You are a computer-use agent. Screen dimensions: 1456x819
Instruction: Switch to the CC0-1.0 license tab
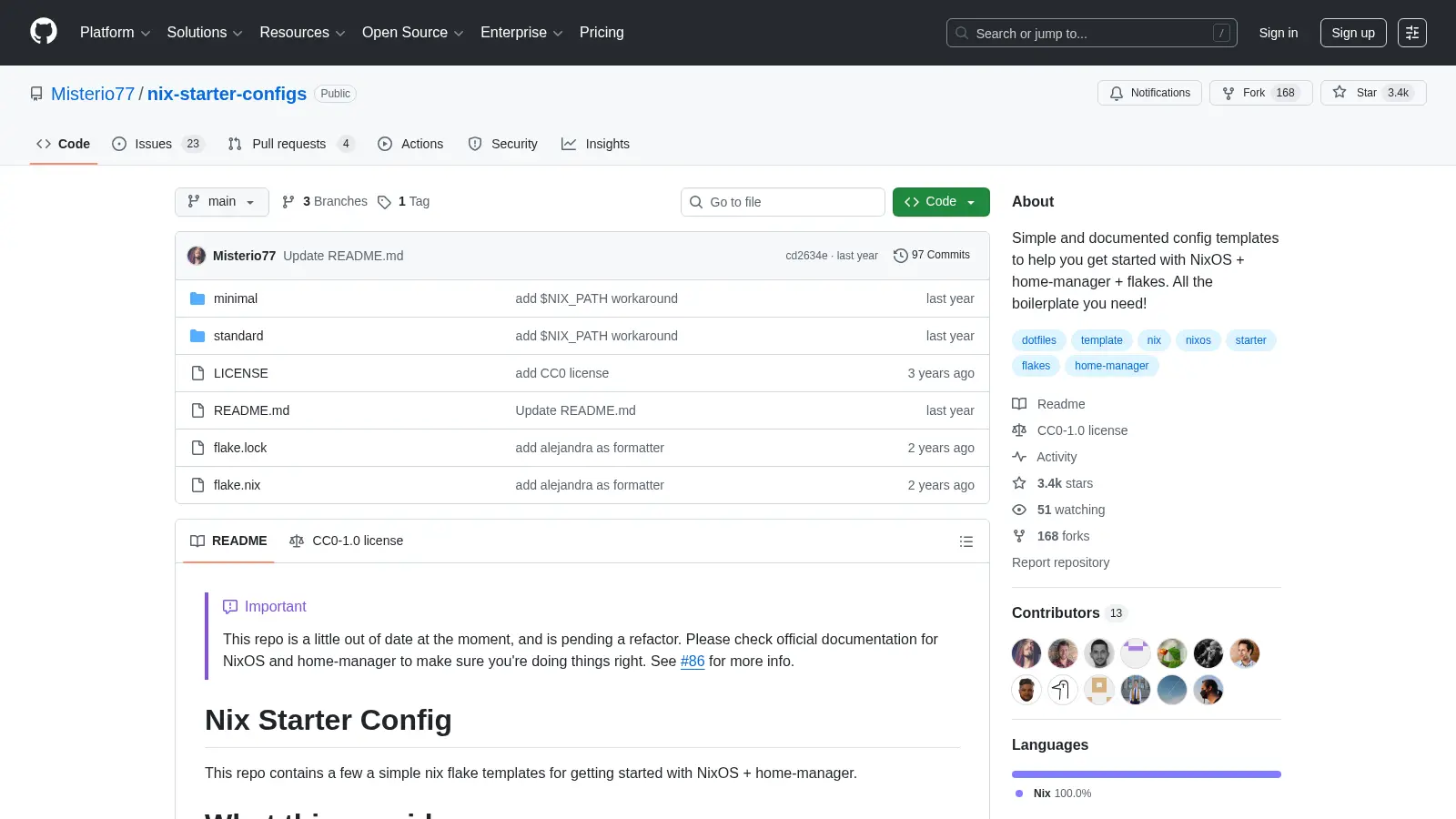(x=346, y=541)
